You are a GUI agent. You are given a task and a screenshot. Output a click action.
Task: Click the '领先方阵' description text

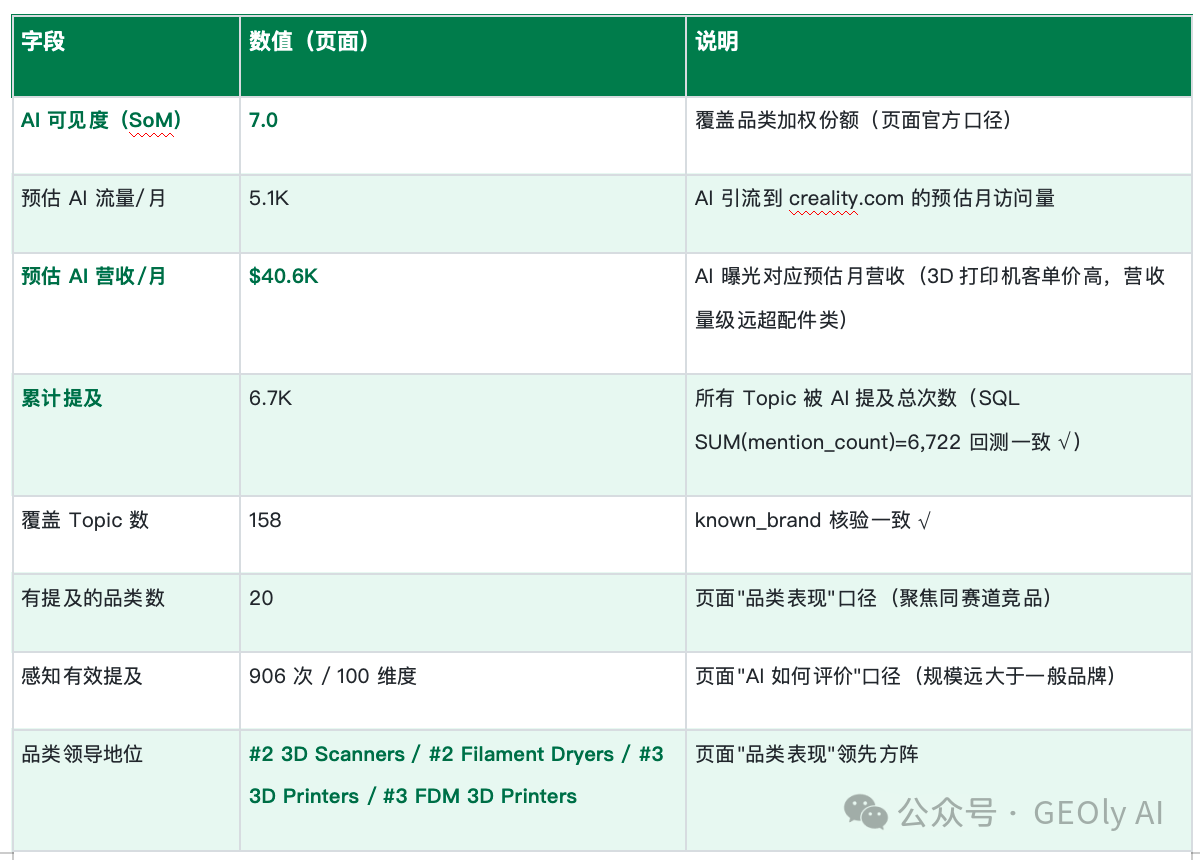point(807,754)
